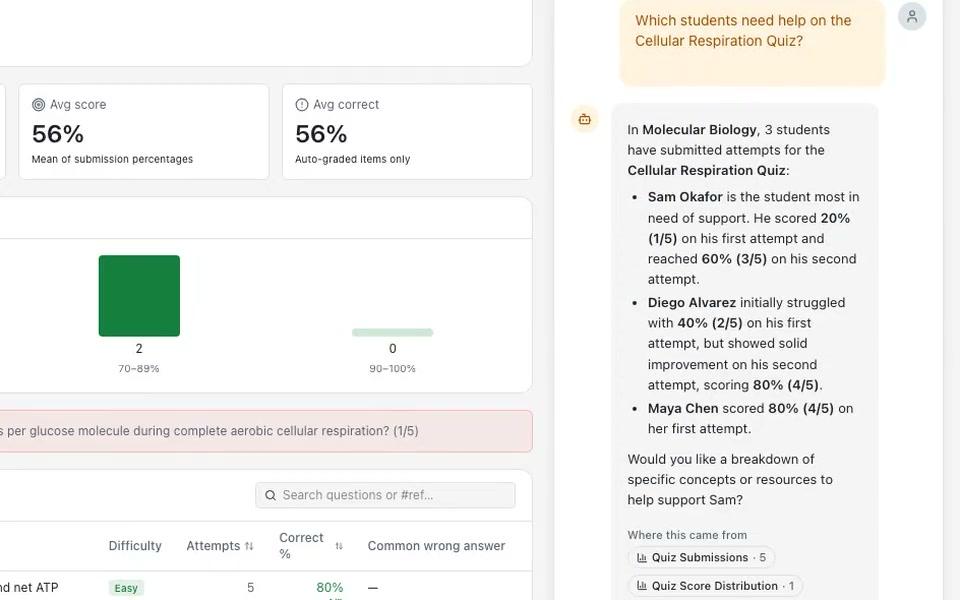Click the 80% correct value in table
The image size is (960, 600).
click(329, 588)
